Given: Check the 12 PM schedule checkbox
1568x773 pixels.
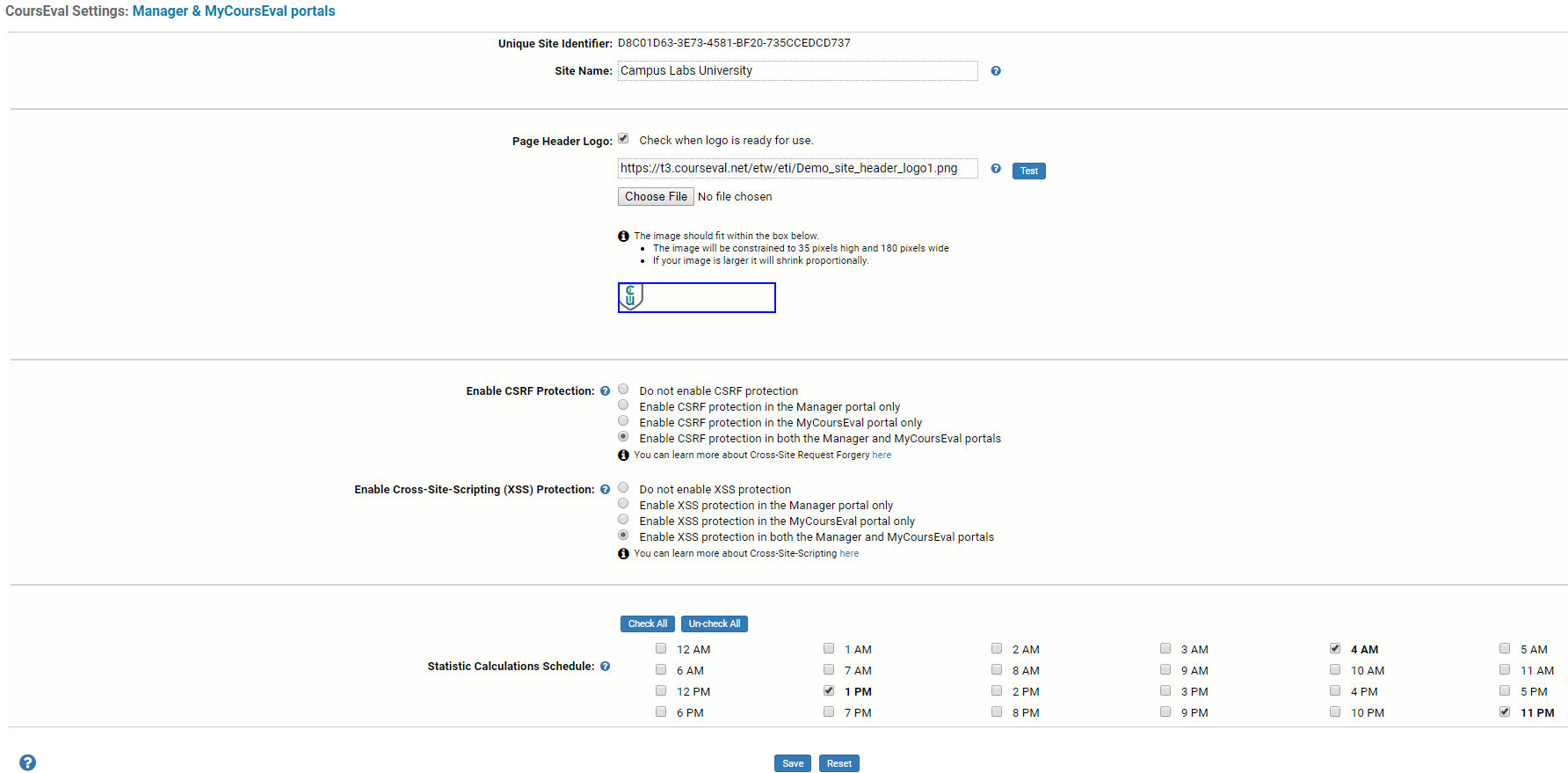Looking at the screenshot, I should (x=661, y=691).
